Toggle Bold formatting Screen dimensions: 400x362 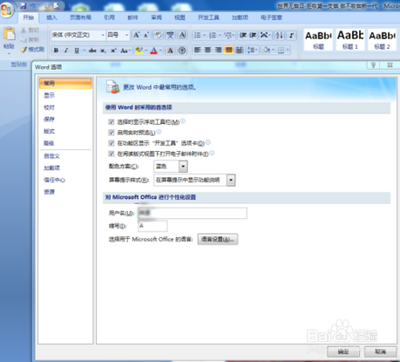tap(56, 51)
